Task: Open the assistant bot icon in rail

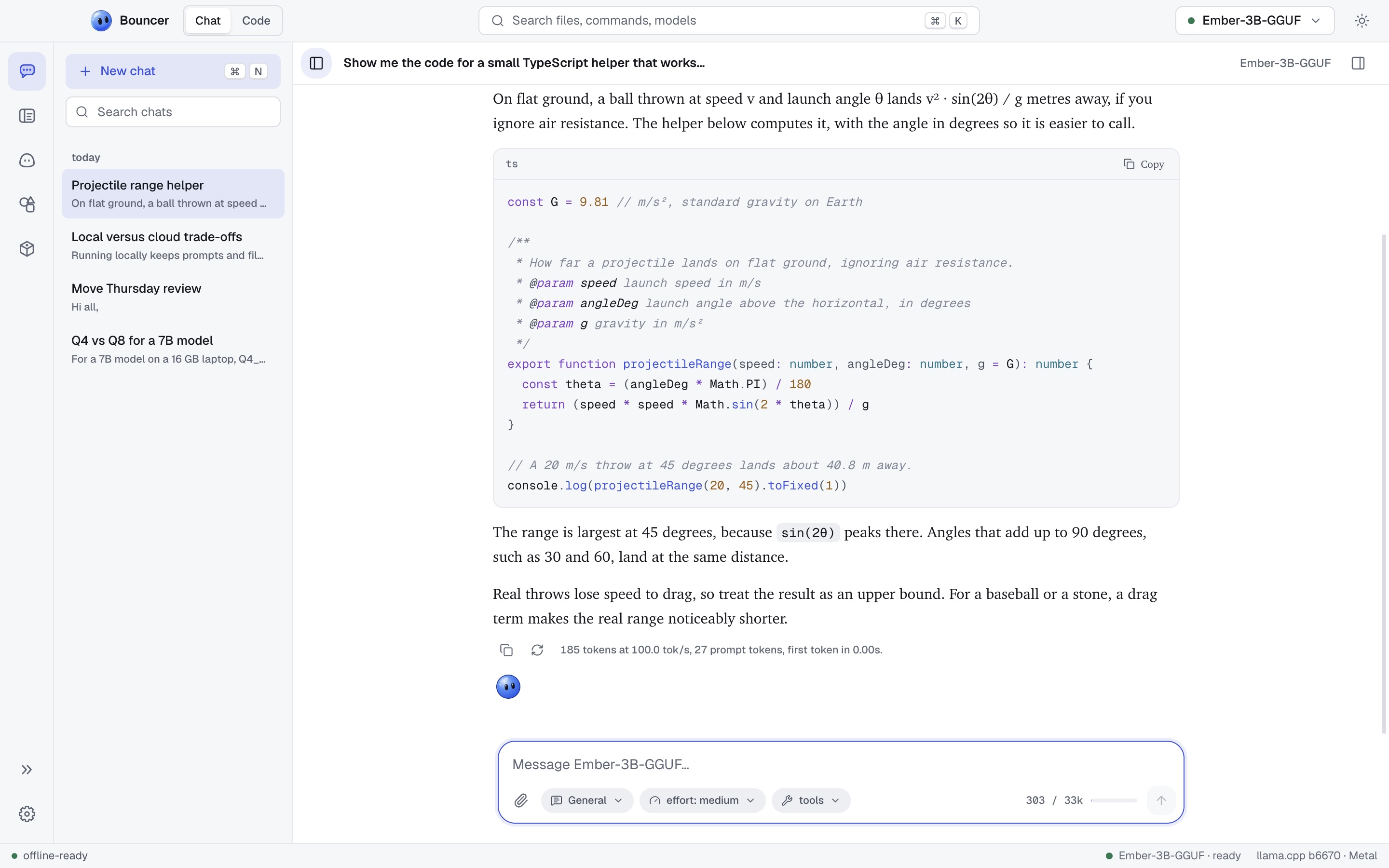Action: [27, 160]
